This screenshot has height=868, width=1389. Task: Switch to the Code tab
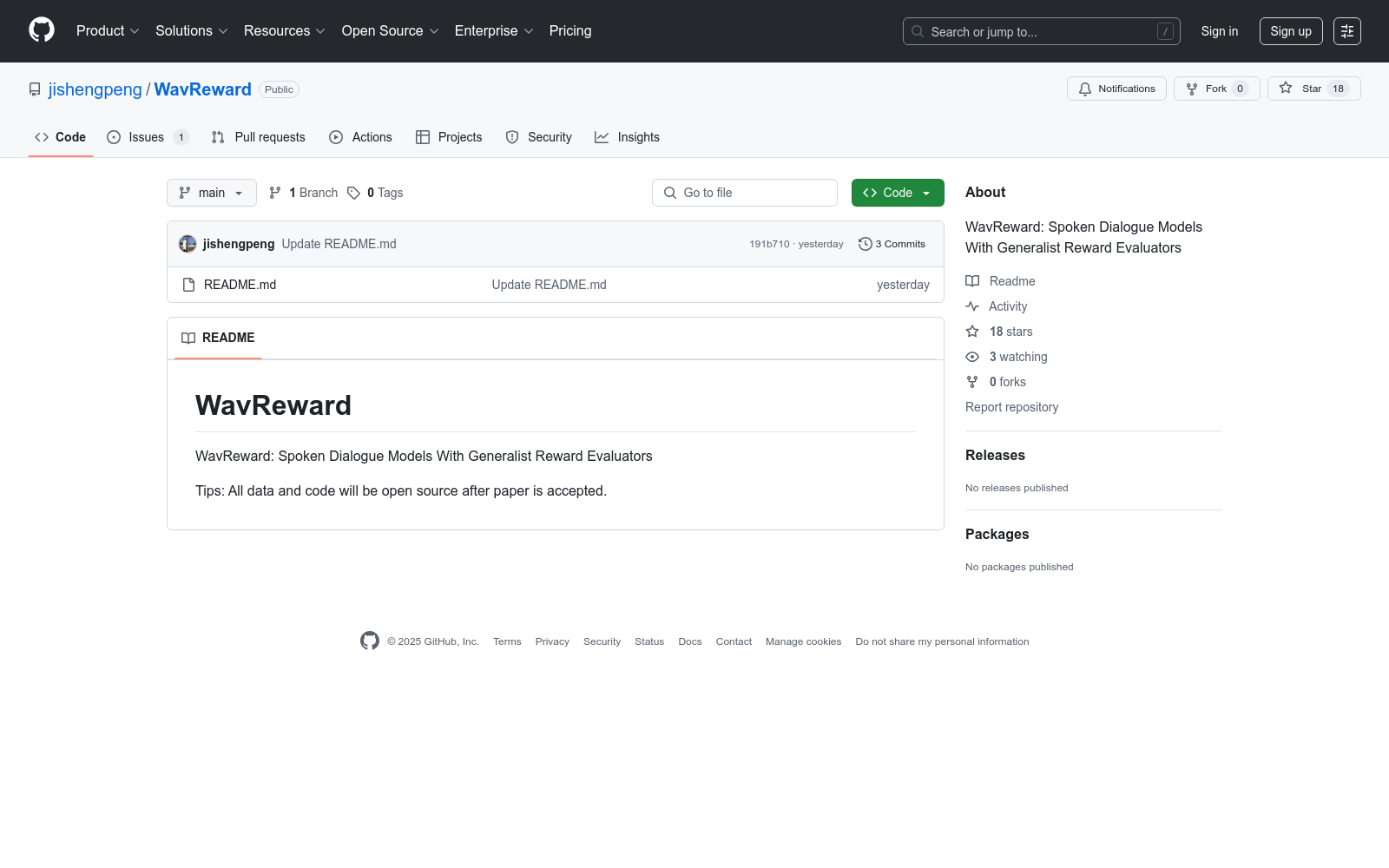61,137
